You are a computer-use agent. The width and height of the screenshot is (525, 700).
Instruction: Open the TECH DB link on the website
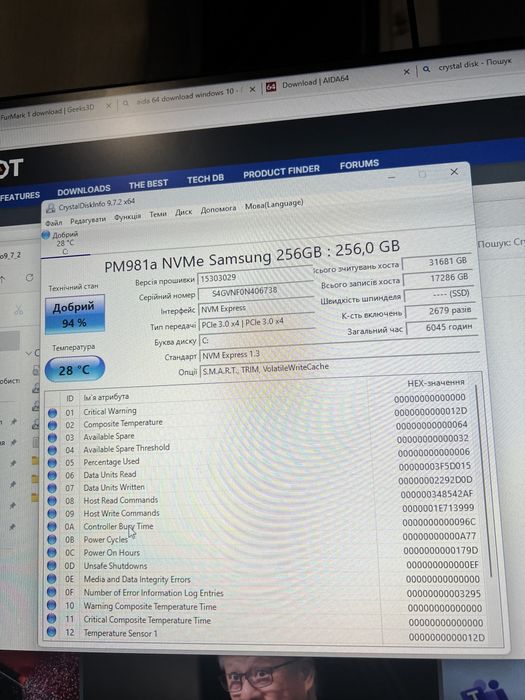coord(205,179)
